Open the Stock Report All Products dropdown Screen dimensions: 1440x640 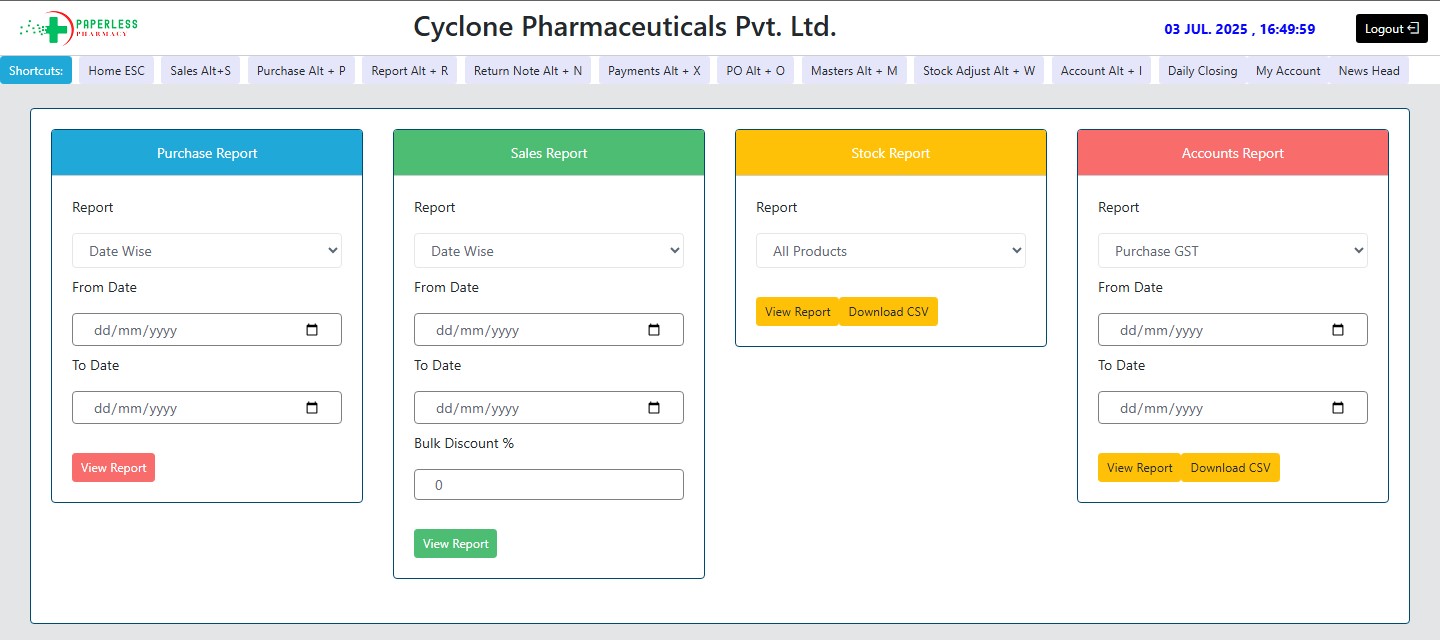point(891,251)
